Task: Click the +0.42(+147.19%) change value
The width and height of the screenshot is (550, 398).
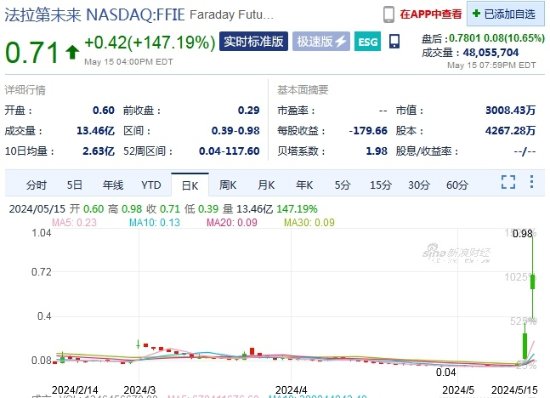Action: 150,42
